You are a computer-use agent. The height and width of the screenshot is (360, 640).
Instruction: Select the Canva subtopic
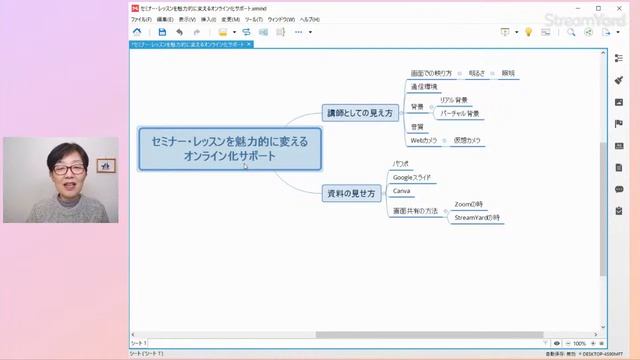click(x=402, y=191)
